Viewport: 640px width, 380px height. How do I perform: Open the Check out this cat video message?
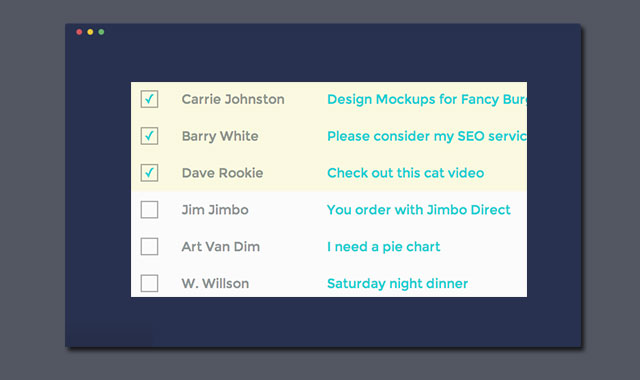point(406,173)
